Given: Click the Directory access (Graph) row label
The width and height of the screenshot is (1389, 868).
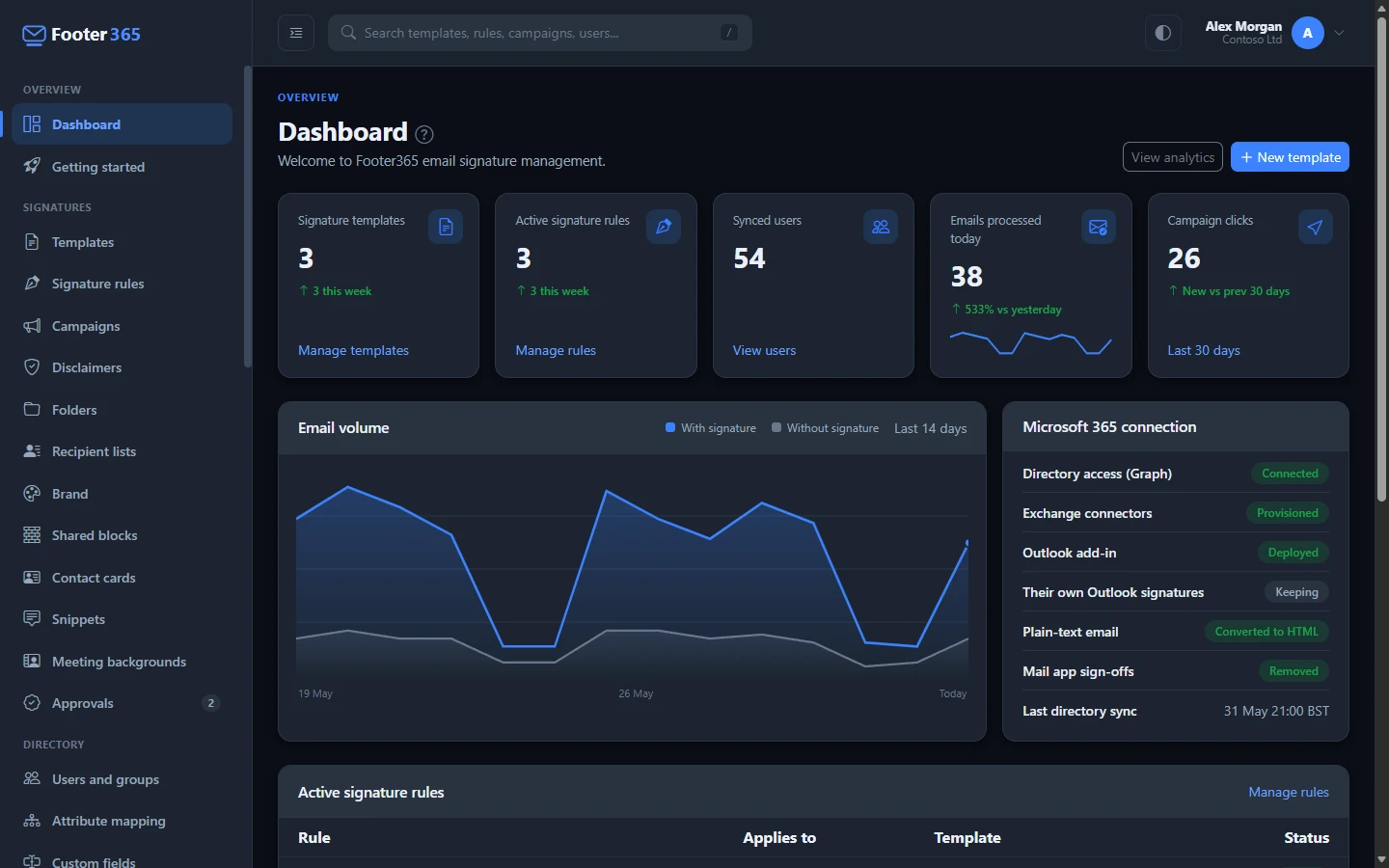Looking at the screenshot, I should coord(1097,474).
